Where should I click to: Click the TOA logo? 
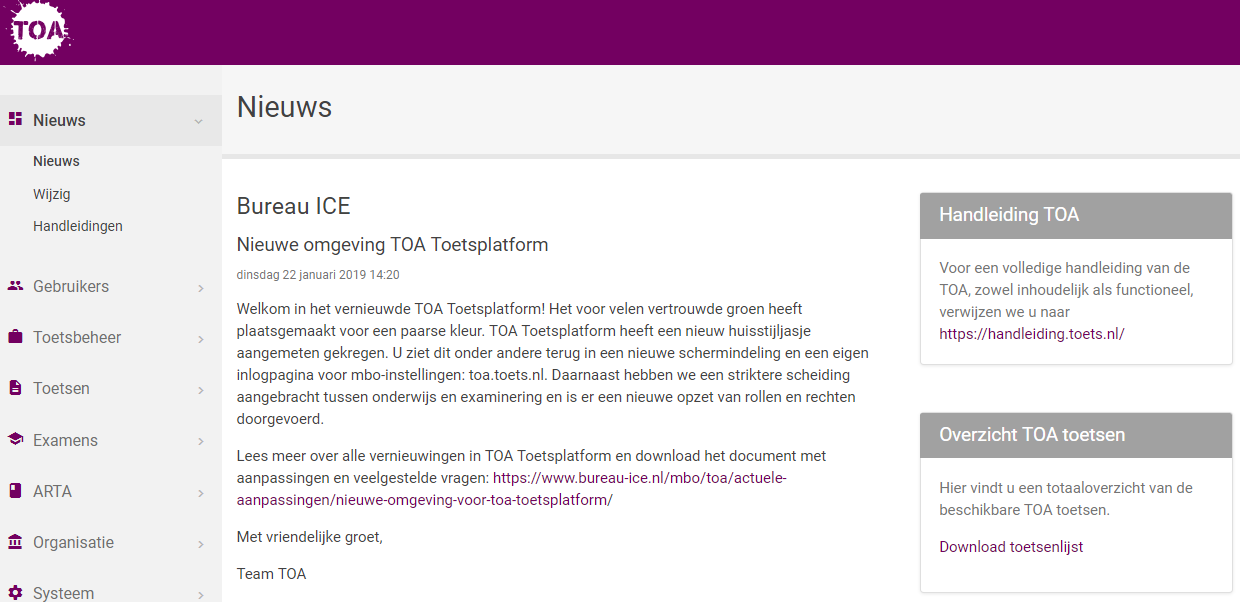(39, 31)
